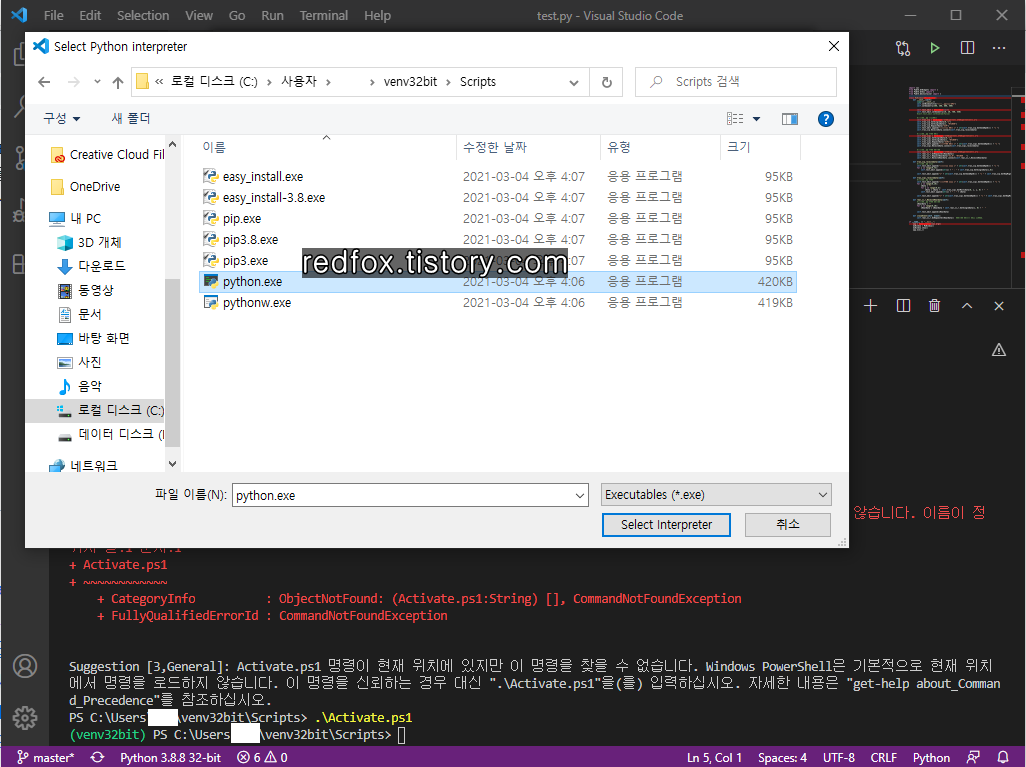Screen dimensions: 1026x767
Task: Click Spaces: 4 indentation setting
Action: (x=782, y=757)
